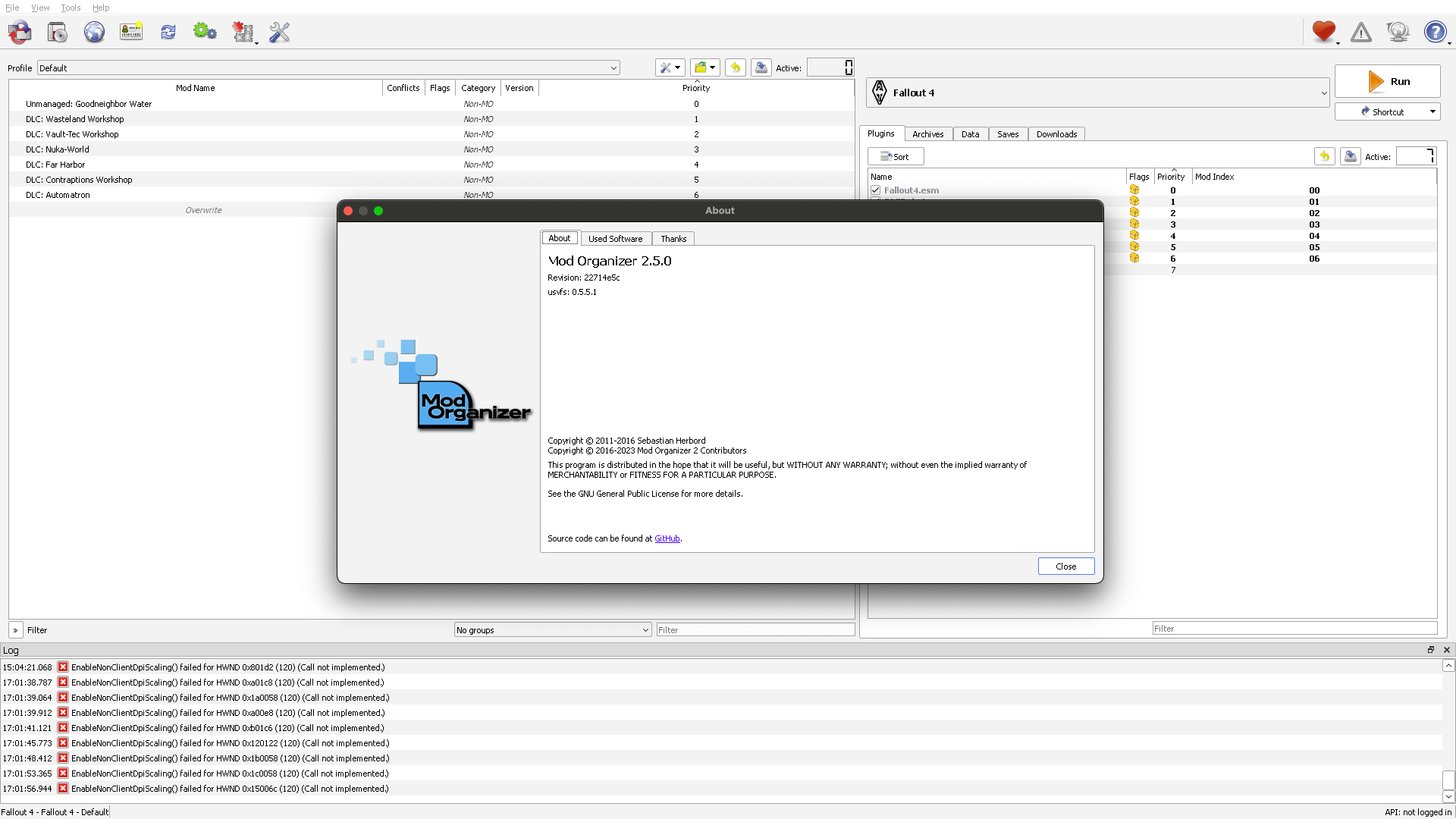Screen dimensions: 1456x819
Task: Toggle the Fallout4.esm plugin checkbox
Action: click(x=876, y=190)
